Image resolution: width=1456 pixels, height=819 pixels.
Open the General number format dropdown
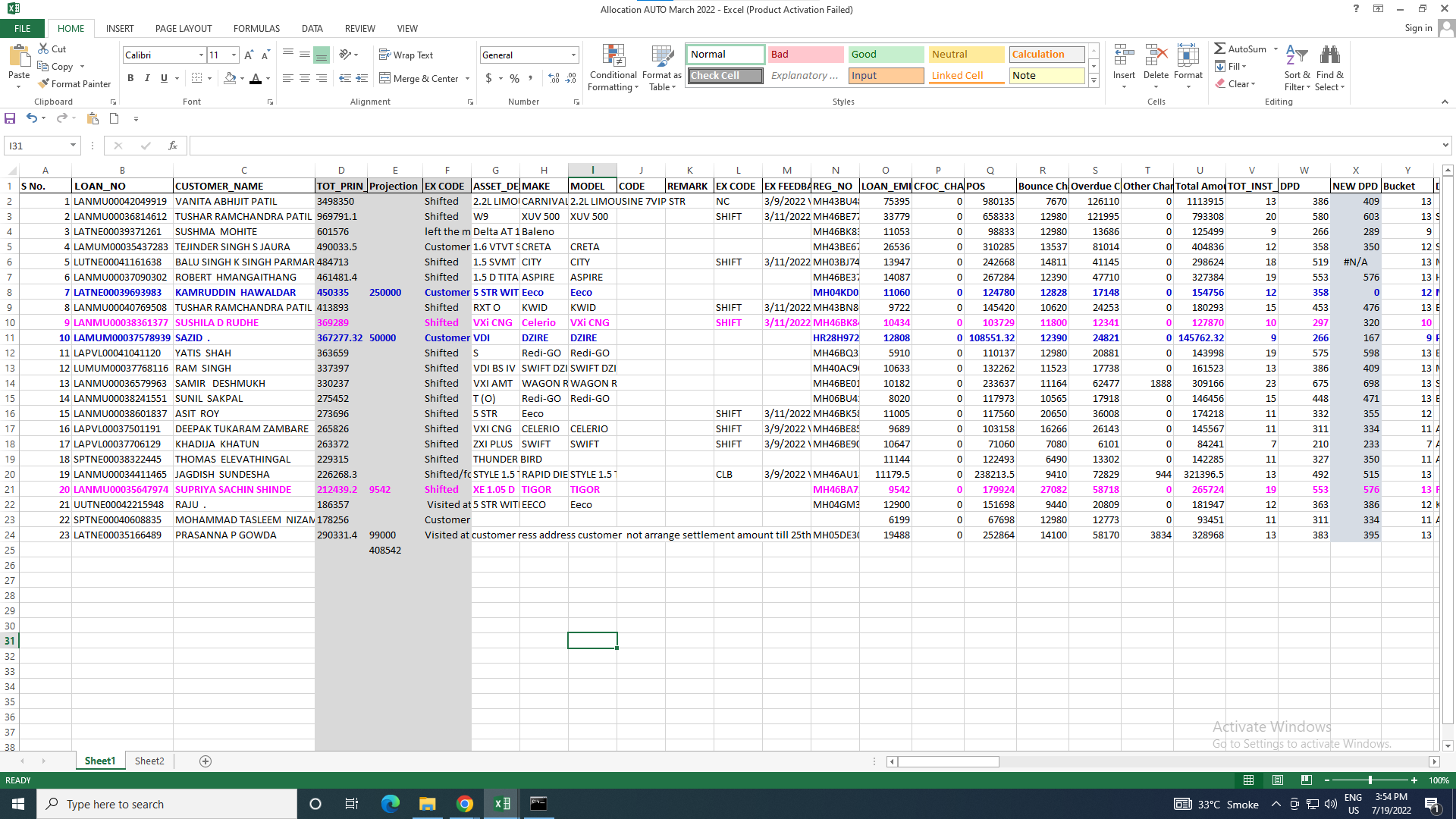click(x=573, y=55)
